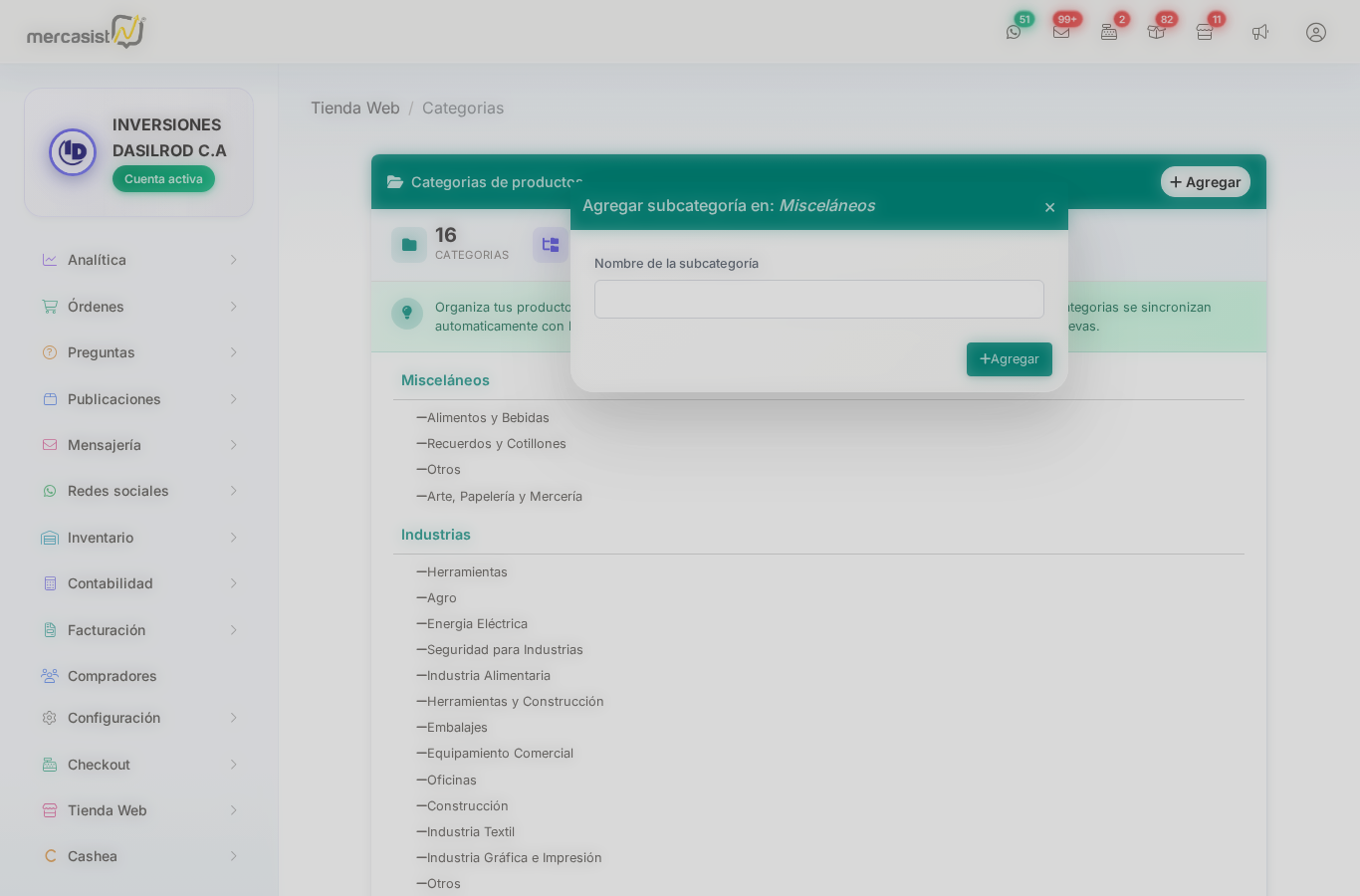Open the user profile icon
Image resolution: width=1360 pixels, height=896 pixels.
coord(1316,32)
